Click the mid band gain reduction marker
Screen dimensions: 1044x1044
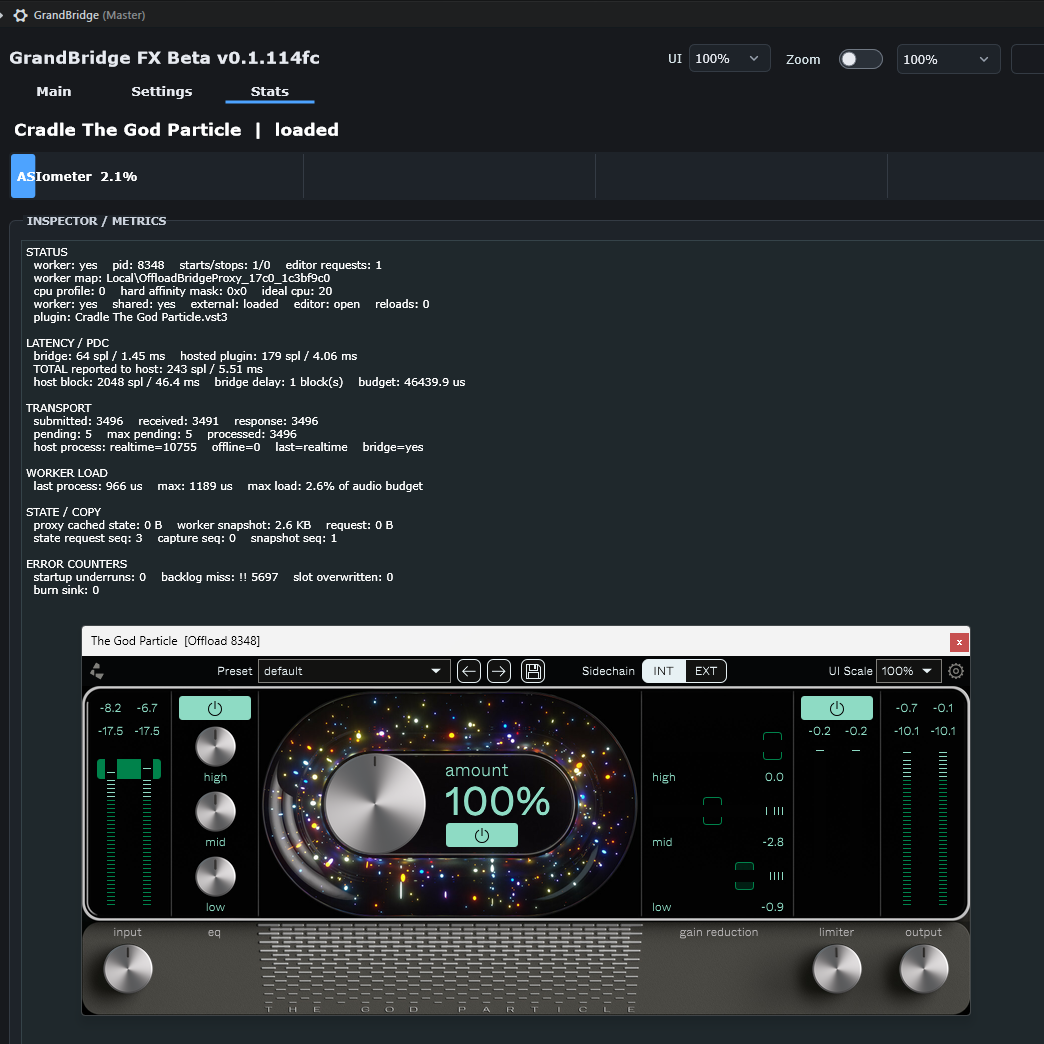(x=712, y=811)
